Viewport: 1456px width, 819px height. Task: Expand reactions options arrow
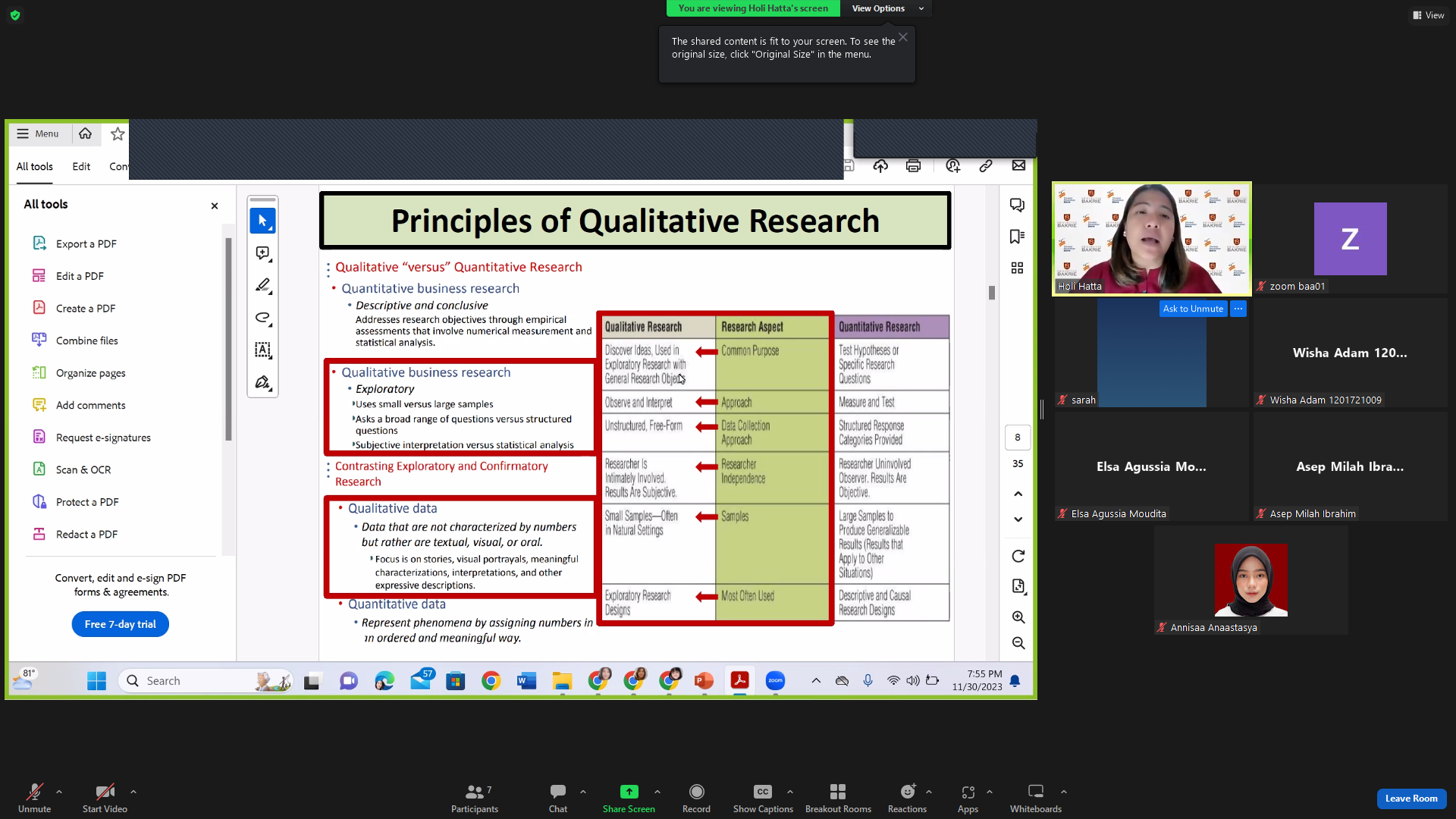tap(929, 792)
